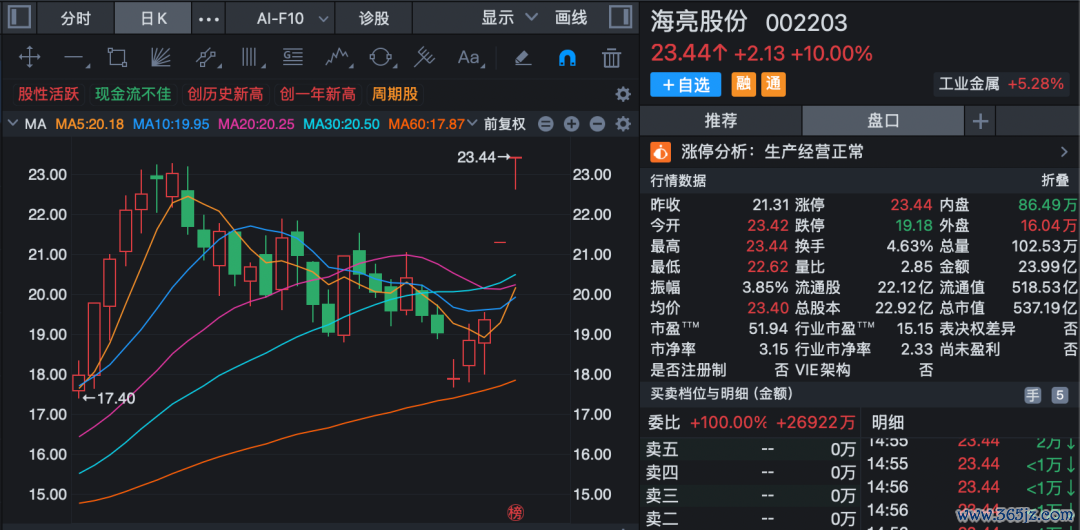Screen dimensions: 1080x530
Task: Select the horizontal line drawing tool
Action: (74, 58)
